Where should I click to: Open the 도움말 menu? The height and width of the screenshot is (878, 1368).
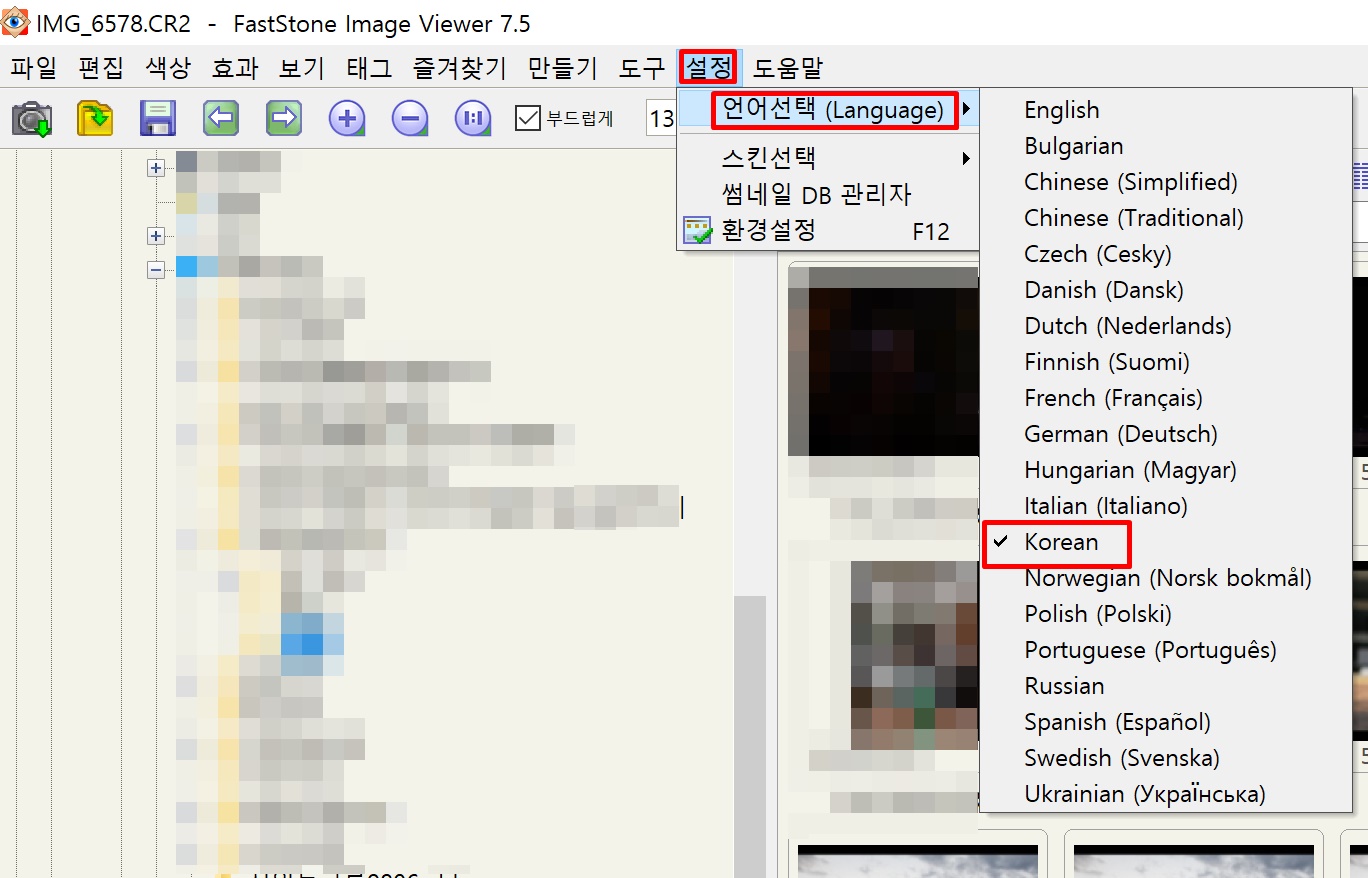click(x=788, y=68)
